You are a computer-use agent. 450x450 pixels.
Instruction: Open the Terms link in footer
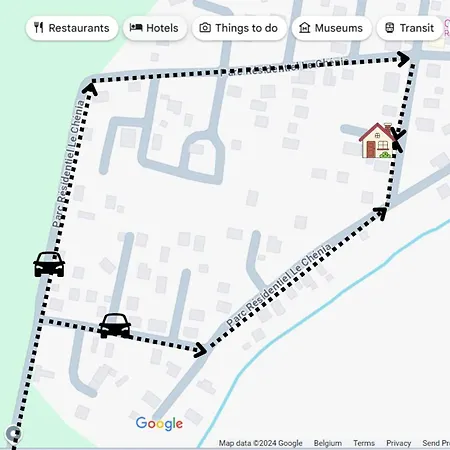coord(364,443)
